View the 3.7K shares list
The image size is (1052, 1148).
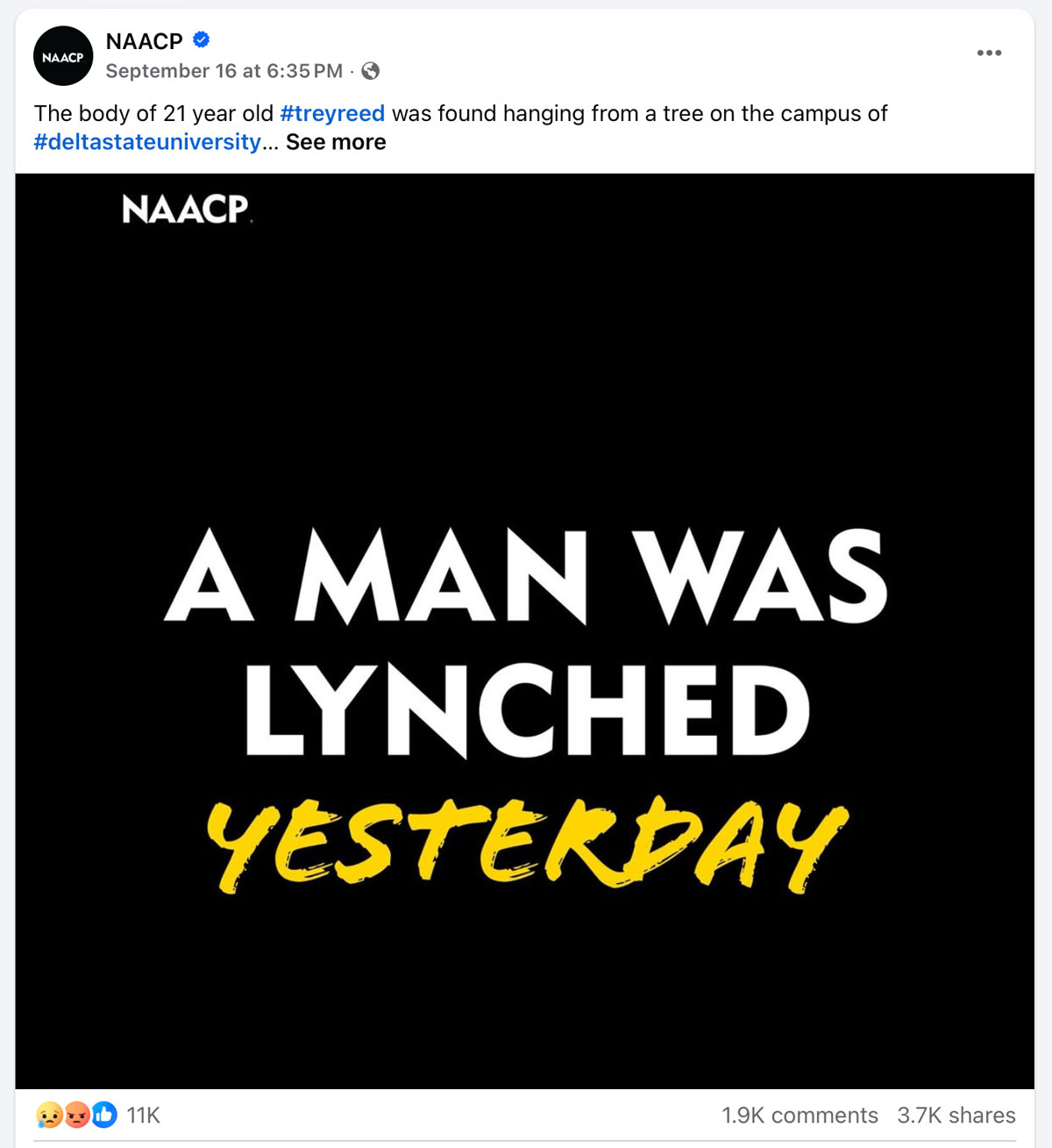click(x=956, y=1116)
